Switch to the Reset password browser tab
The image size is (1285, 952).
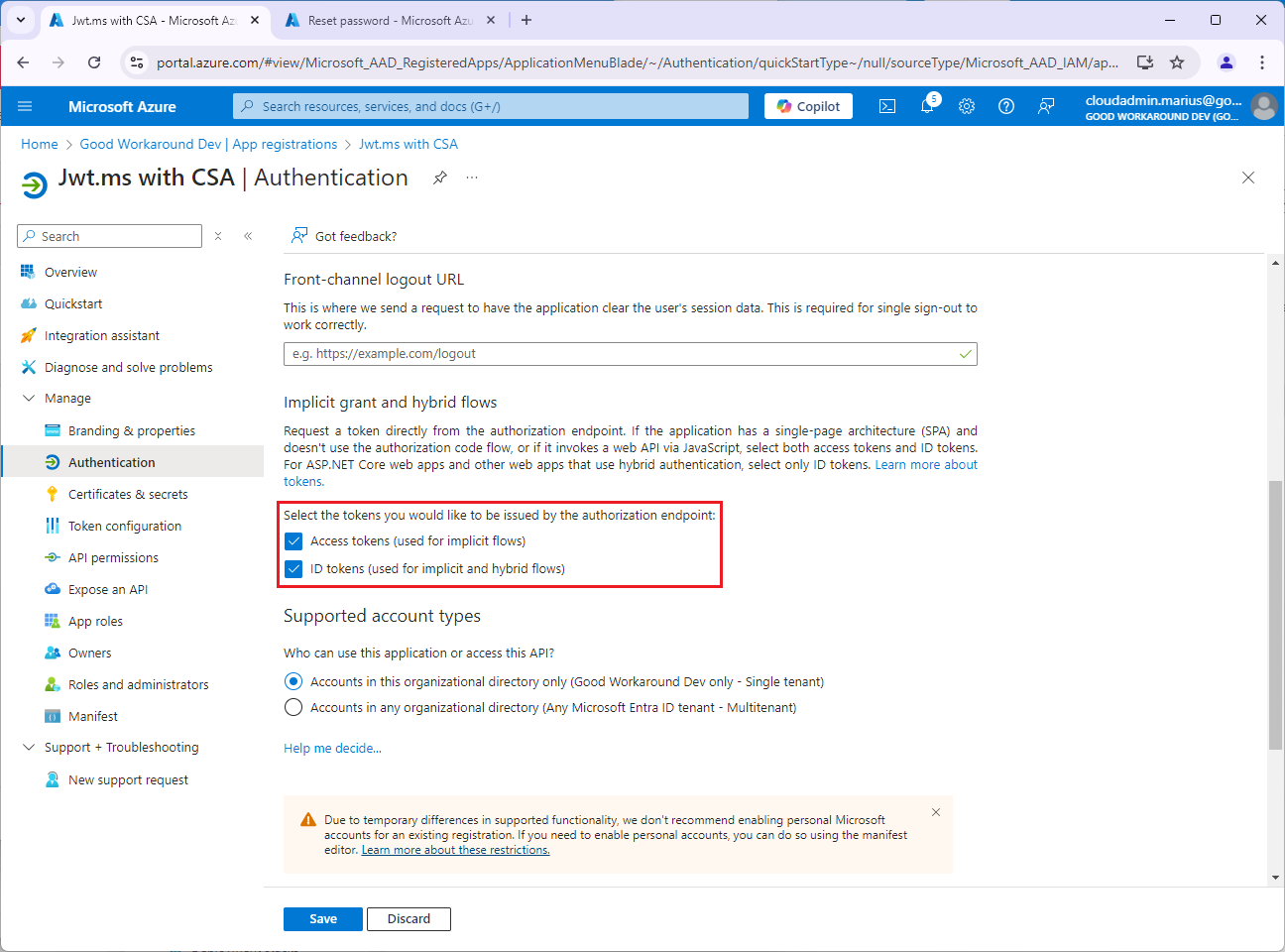tap(387, 20)
